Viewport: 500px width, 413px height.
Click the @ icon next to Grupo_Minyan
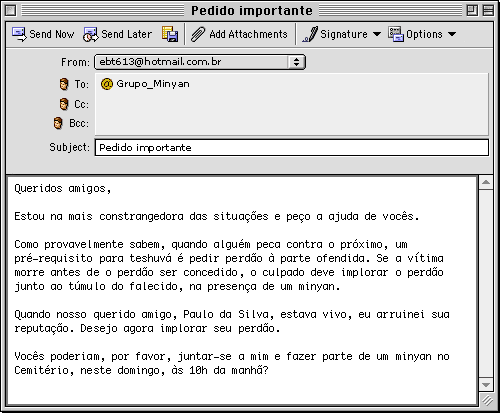(107, 84)
